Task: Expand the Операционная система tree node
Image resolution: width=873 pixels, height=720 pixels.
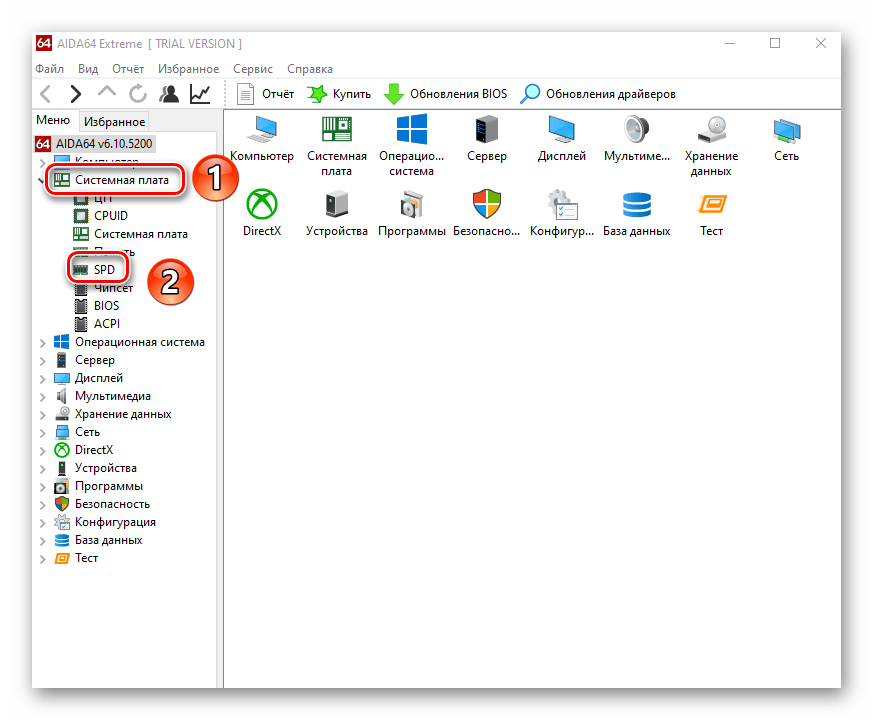Action: pos(42,343)
